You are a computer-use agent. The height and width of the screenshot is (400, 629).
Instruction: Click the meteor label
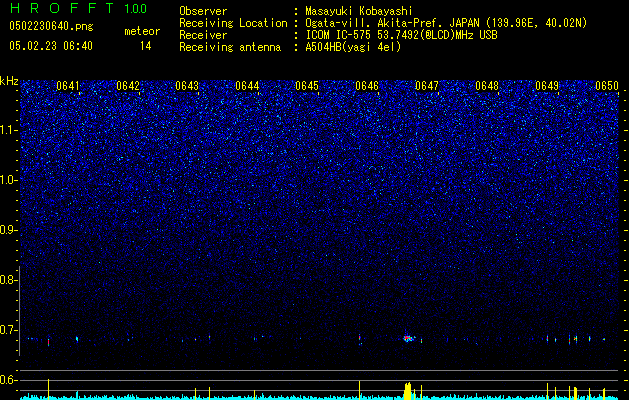142,31
